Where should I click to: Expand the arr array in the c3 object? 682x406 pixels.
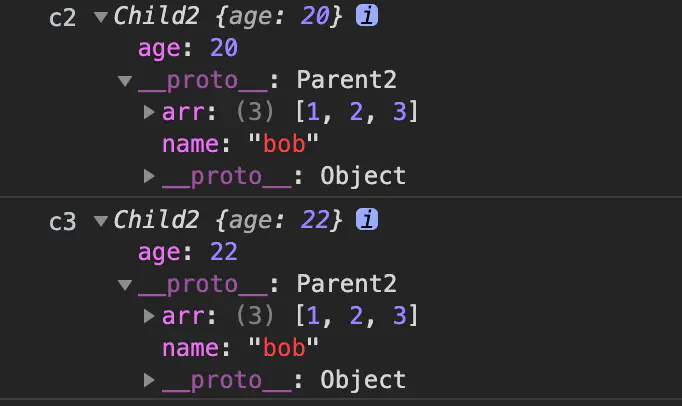(x=150, y=317)
